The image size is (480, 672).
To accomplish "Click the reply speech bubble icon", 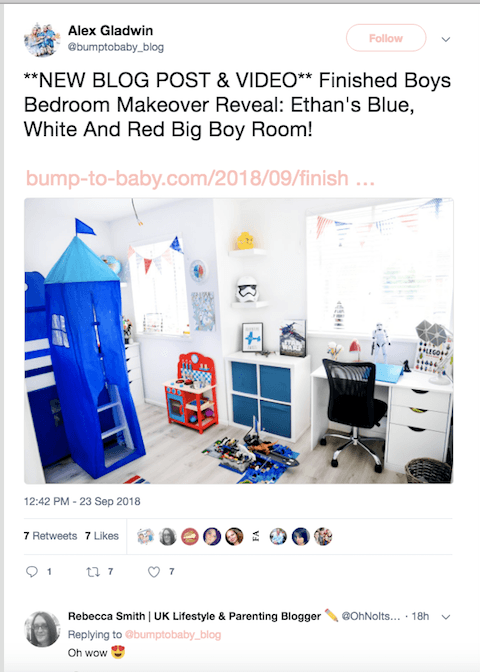I will coord(32,571).
